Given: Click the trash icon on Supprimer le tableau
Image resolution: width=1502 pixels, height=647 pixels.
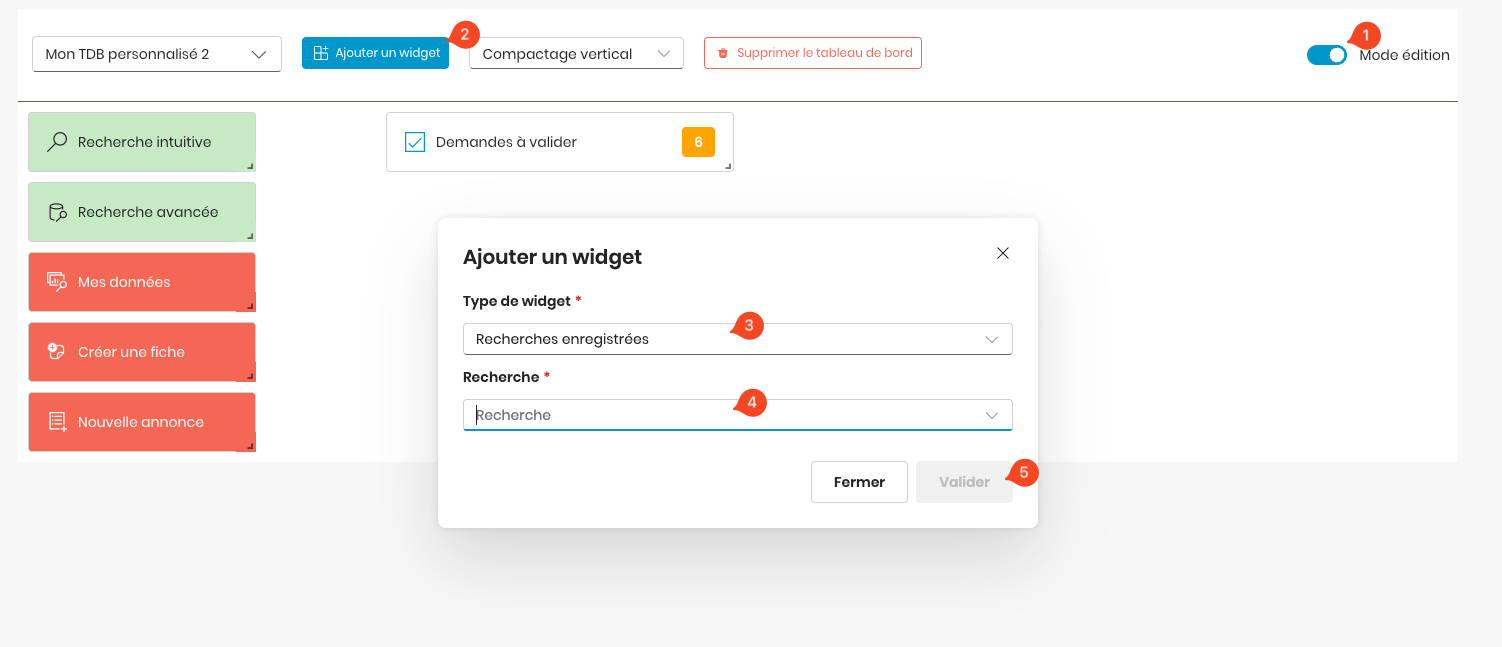Looking at the screenshot, I should (723, 53).
